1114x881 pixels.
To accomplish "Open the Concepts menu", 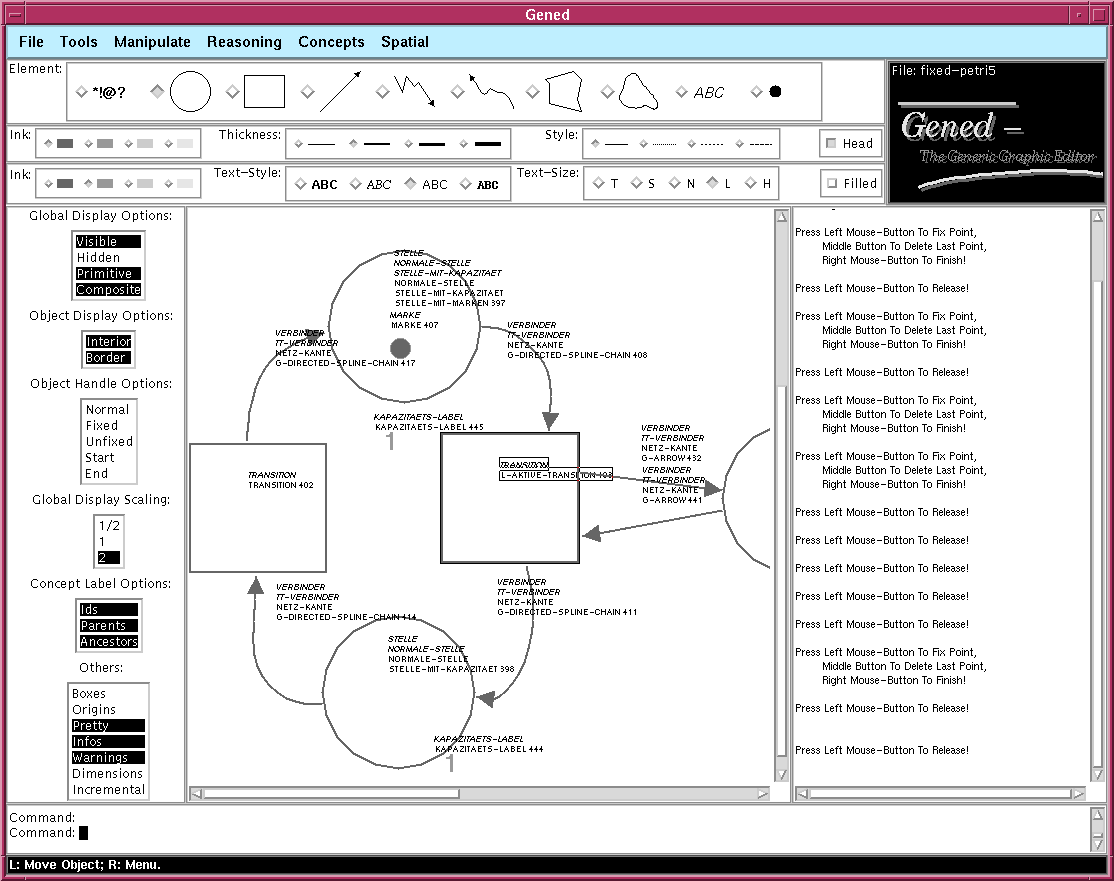I will [x=331, y=42].
